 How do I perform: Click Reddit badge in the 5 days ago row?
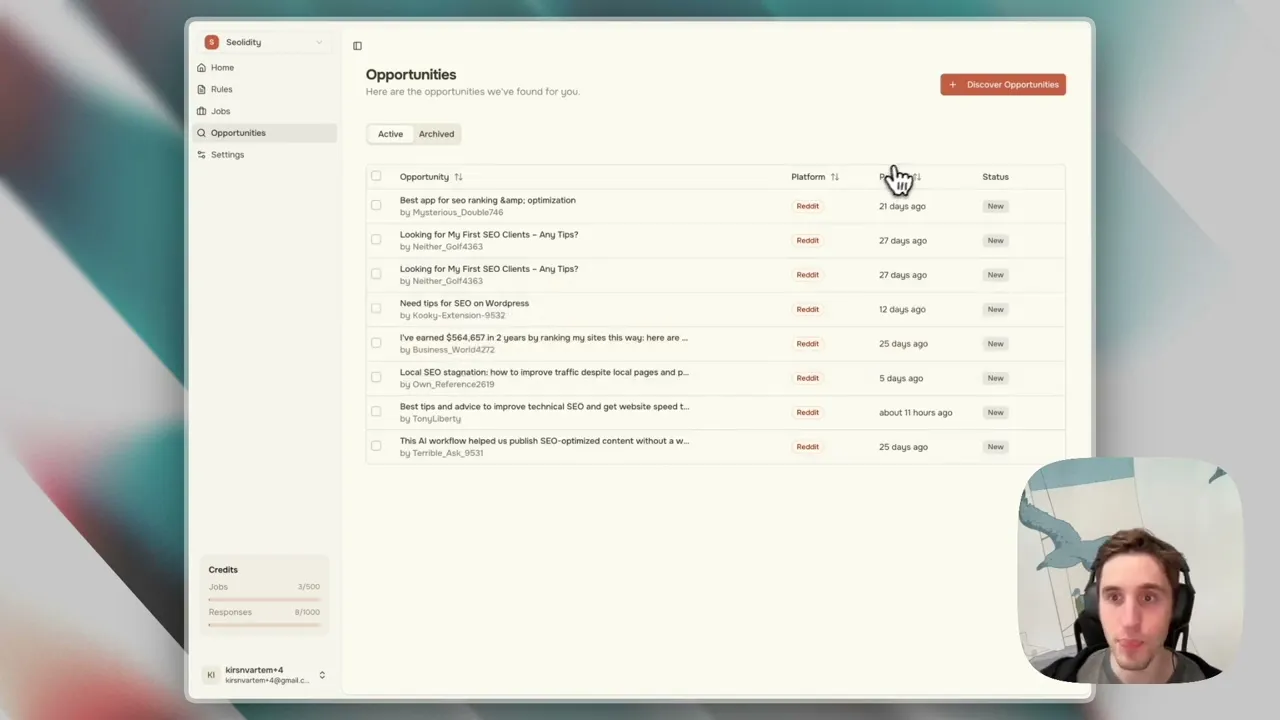[808, 378]
